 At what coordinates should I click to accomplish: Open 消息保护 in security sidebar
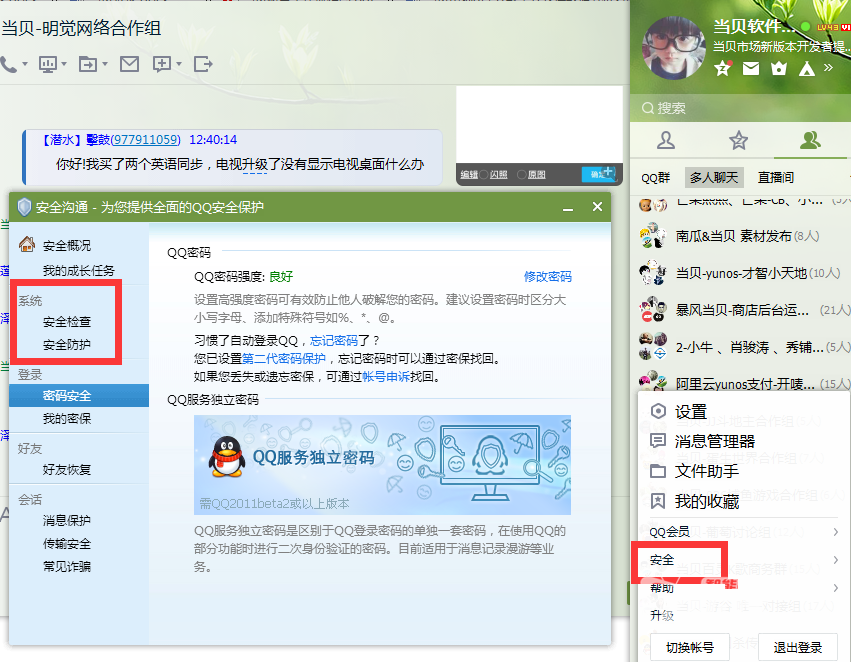67,520
